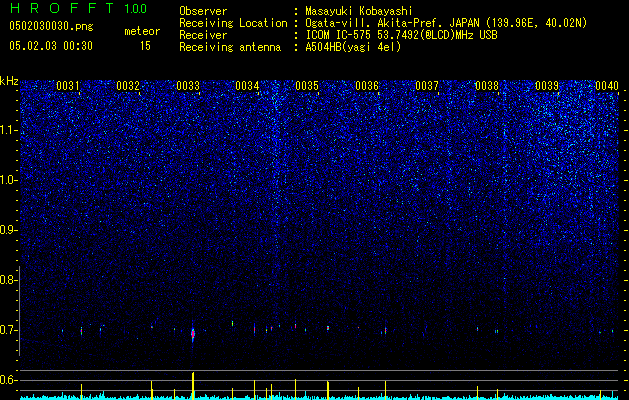This screenshot has height=400, width=629.
Task: Click the 1.1 kHz axis label
Action: tap(8, 130)
